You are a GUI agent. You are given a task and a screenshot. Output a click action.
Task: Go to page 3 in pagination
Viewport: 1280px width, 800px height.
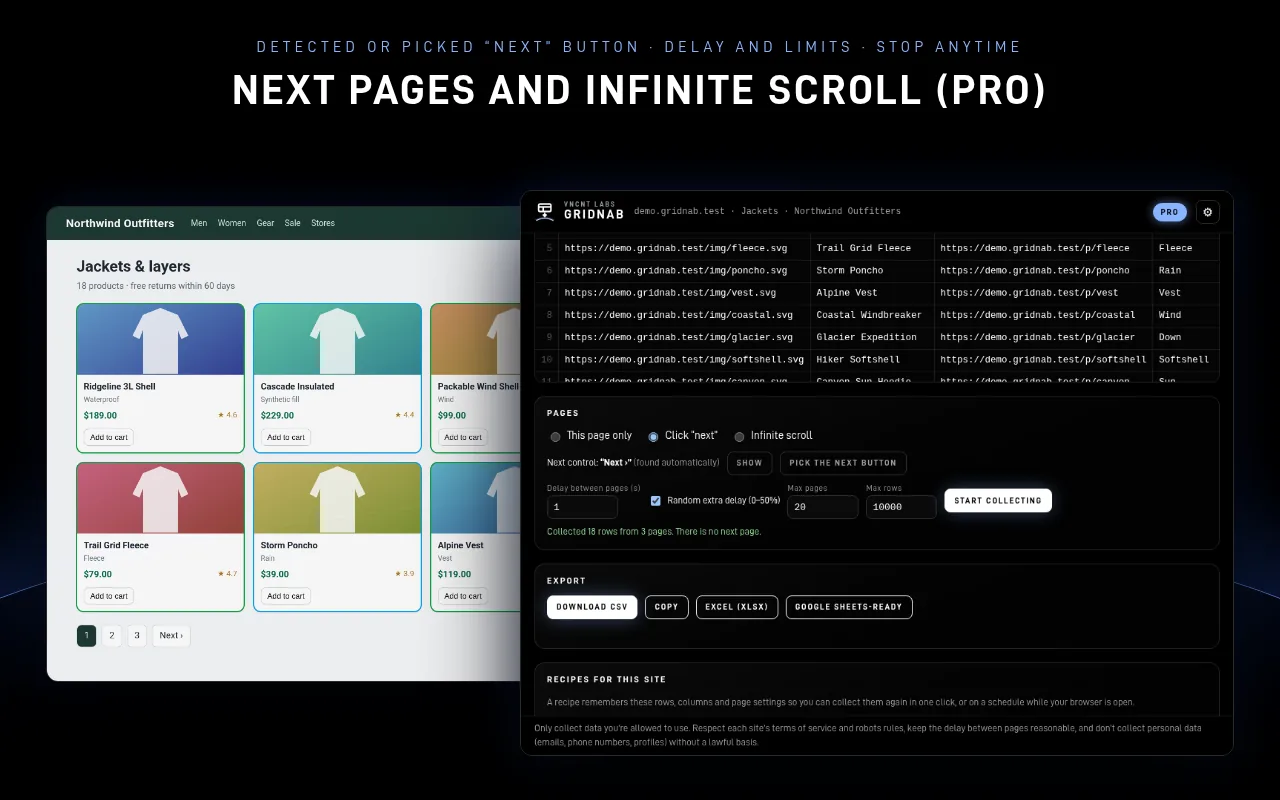137,635
